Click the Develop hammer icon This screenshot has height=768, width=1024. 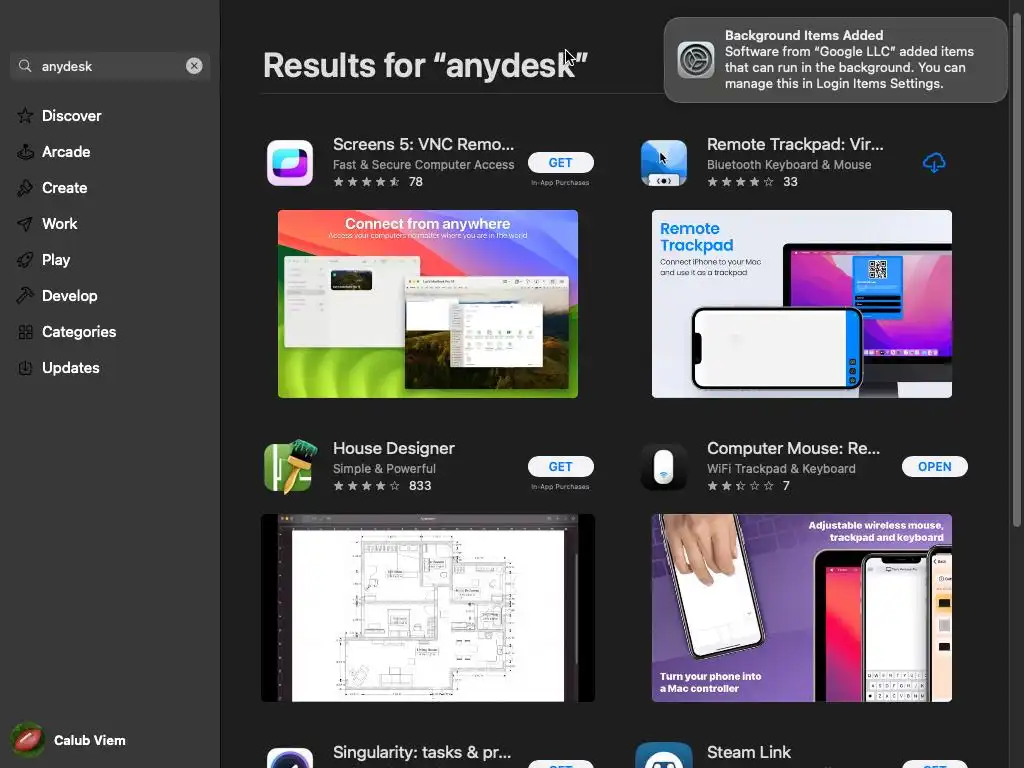point(25,295)
